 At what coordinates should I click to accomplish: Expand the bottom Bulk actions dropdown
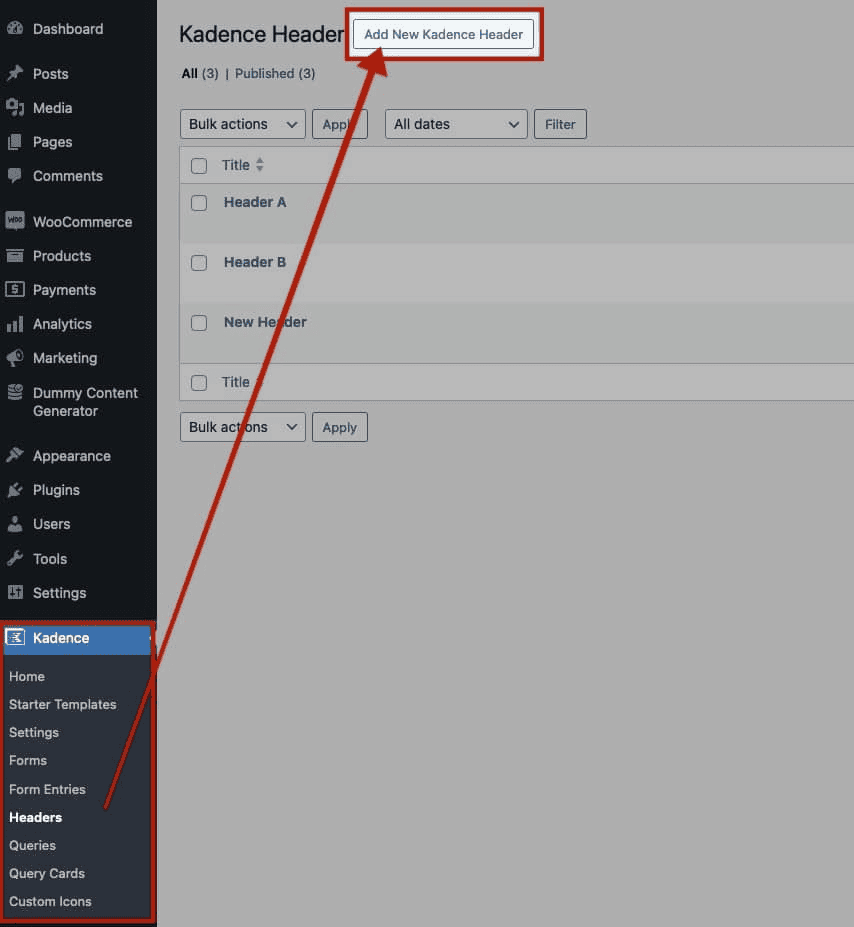pyautogui.click(x=242, y=427)
